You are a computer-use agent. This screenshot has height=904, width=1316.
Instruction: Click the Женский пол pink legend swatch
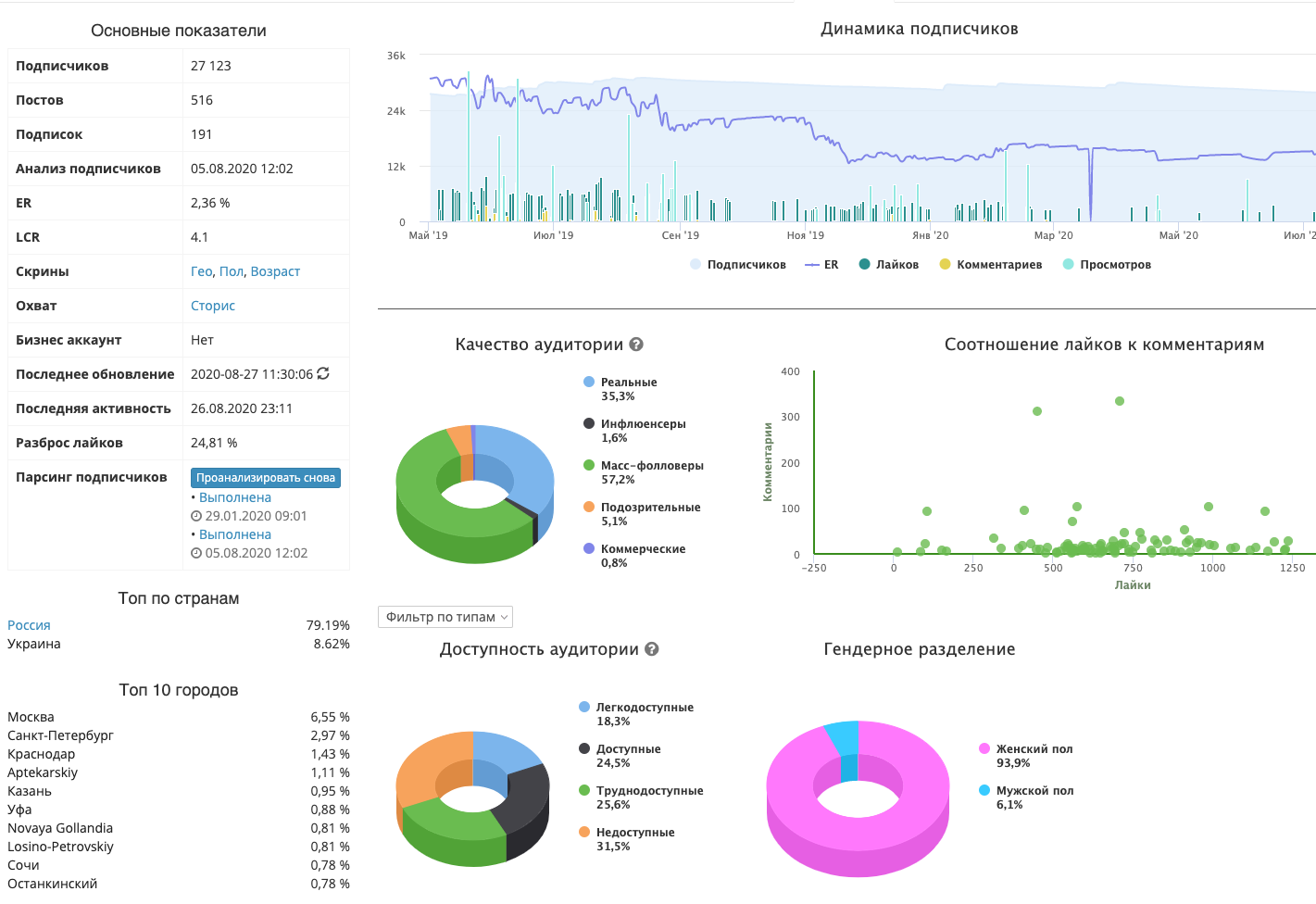pos(984,748)
